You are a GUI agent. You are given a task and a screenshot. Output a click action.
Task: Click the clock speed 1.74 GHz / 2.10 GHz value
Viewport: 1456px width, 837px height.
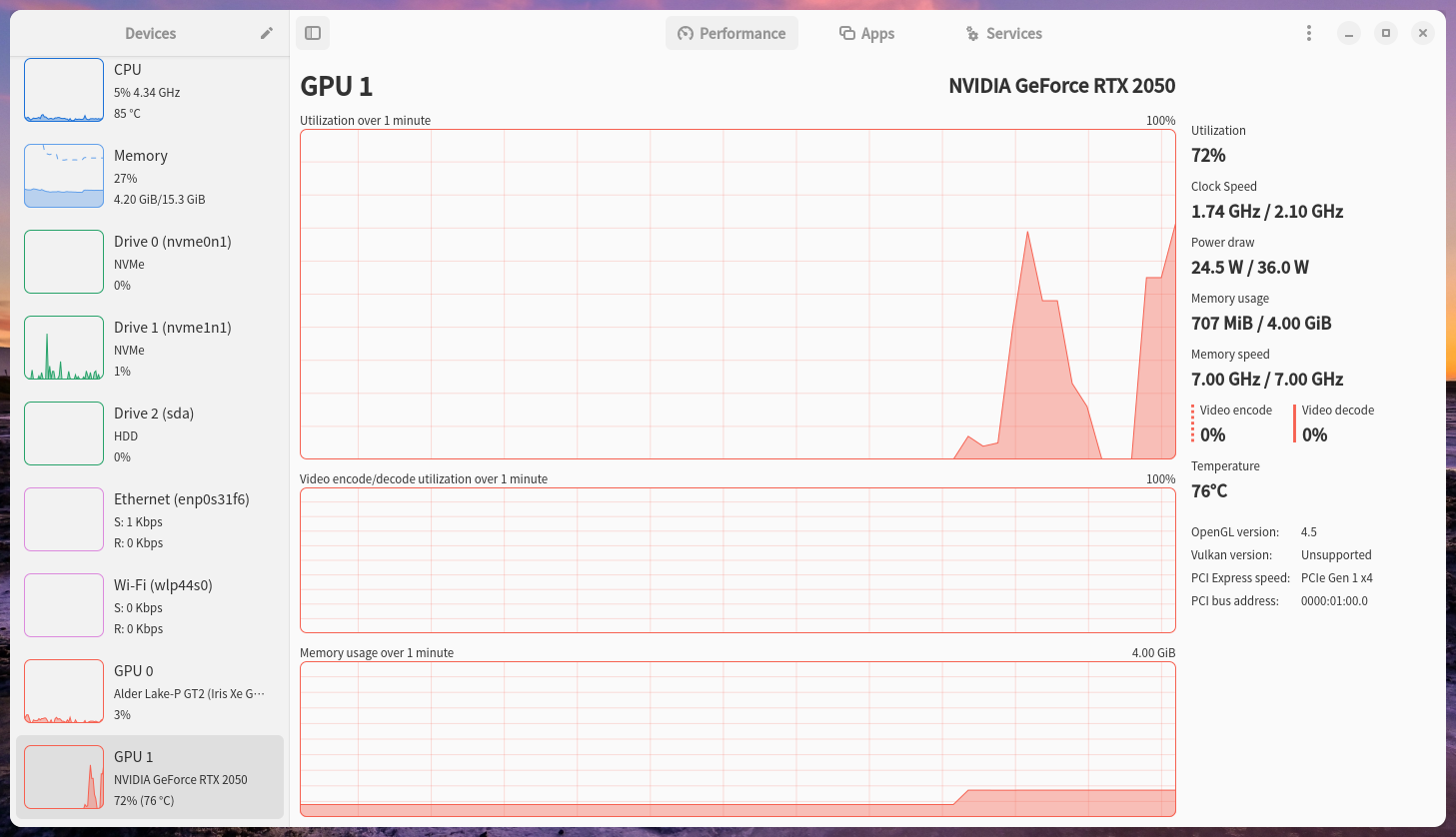[1267, 211]
